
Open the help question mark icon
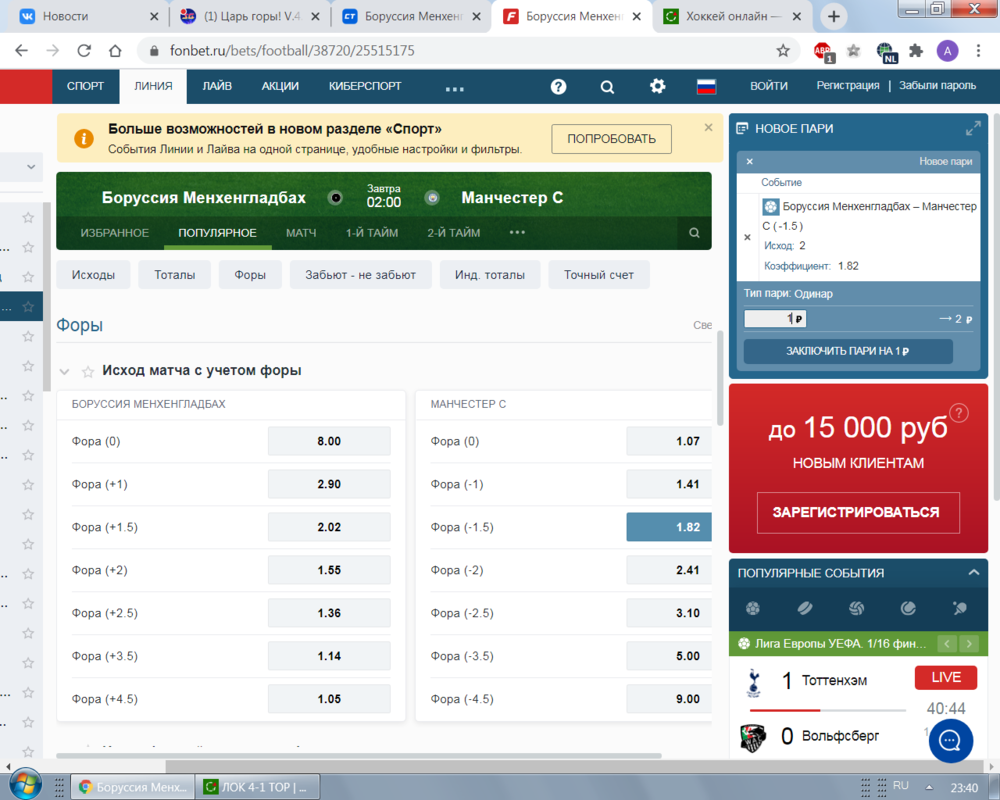(x=558, y=87)
